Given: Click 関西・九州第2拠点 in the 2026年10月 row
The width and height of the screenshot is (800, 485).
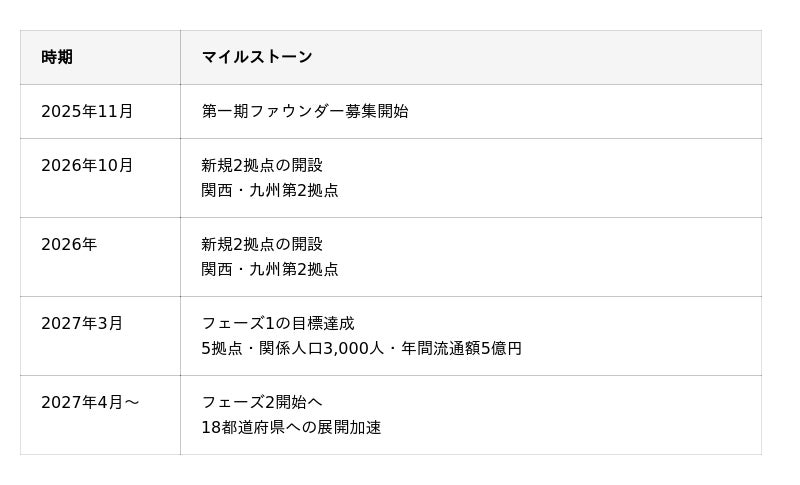Looking at the screenshot, I should (x=270, y=190).
